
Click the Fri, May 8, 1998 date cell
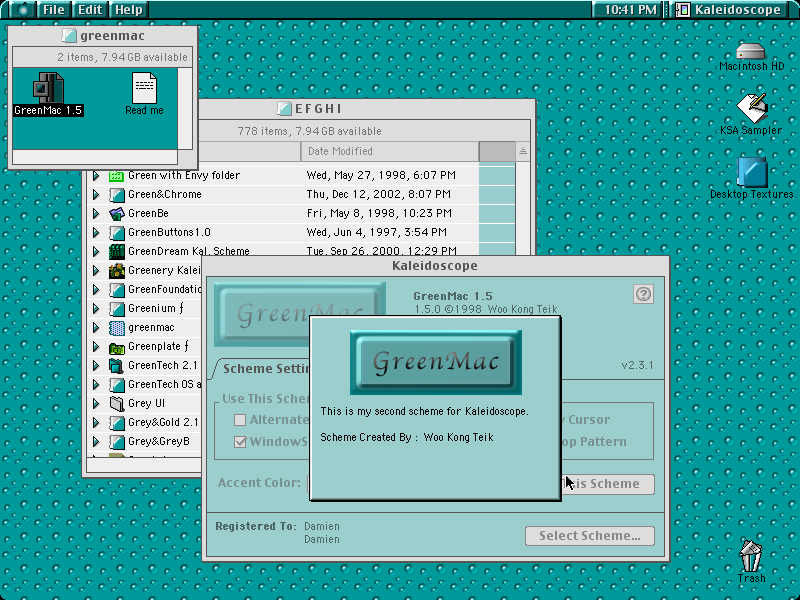[379, 213]
